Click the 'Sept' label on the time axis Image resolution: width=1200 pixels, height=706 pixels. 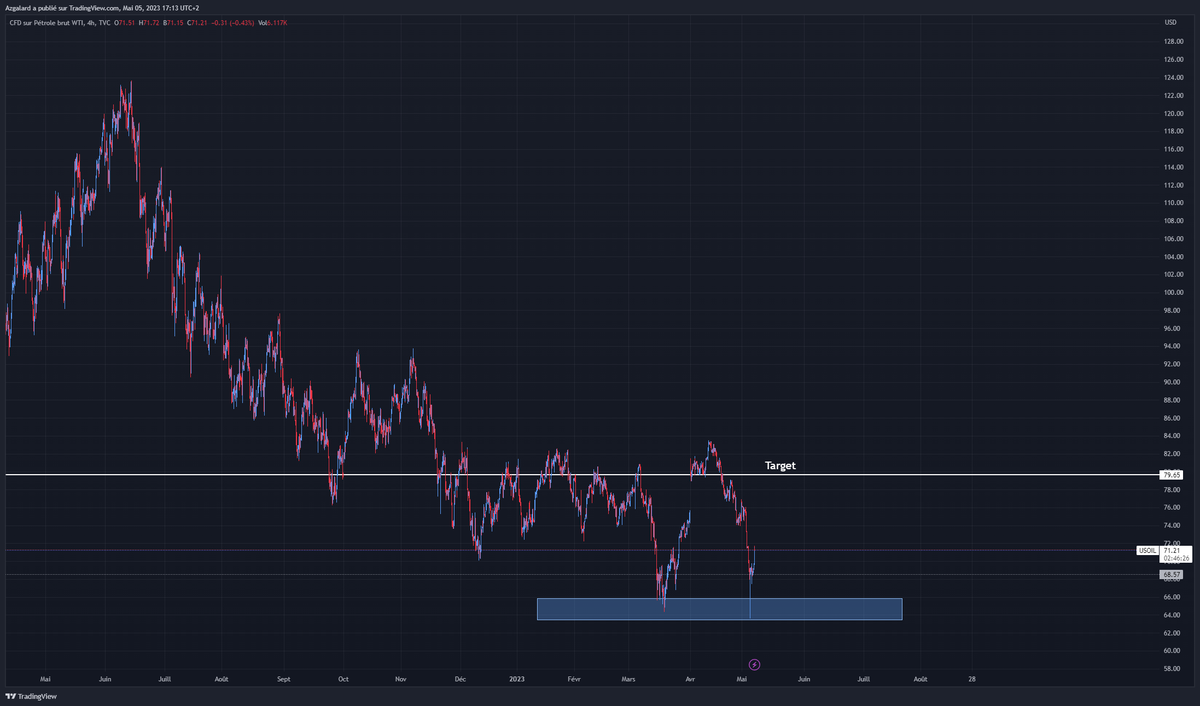[284, 679]
